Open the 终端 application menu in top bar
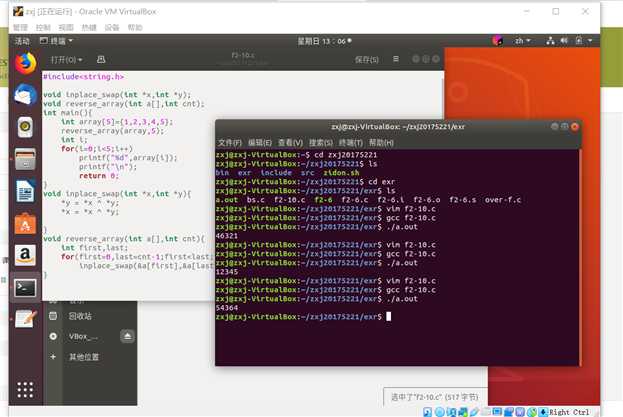This screenshot has width=623, height=417. [x=56, y=41]
